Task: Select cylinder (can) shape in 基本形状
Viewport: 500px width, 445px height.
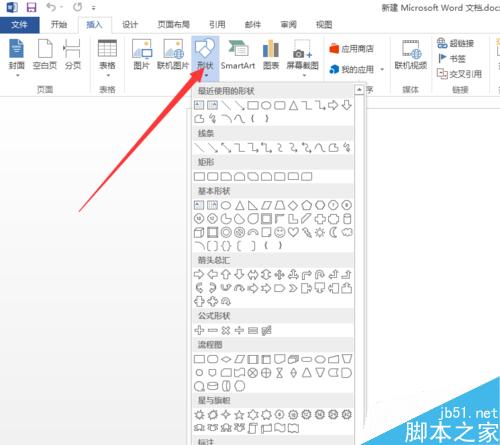Action: coord(347,219)
